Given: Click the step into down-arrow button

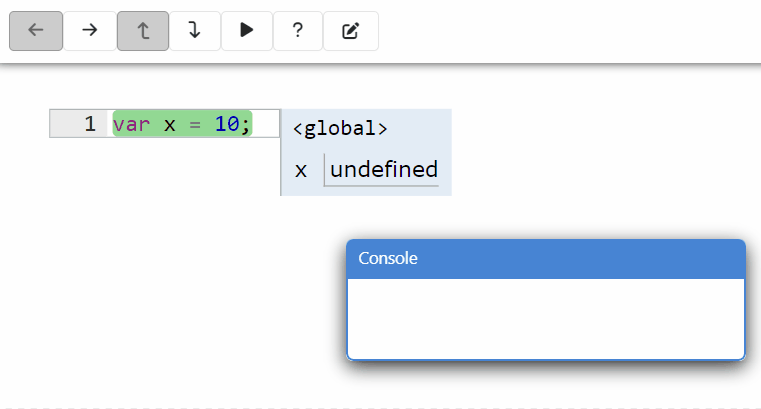Looking at the screenshot, I should (194, 30).
